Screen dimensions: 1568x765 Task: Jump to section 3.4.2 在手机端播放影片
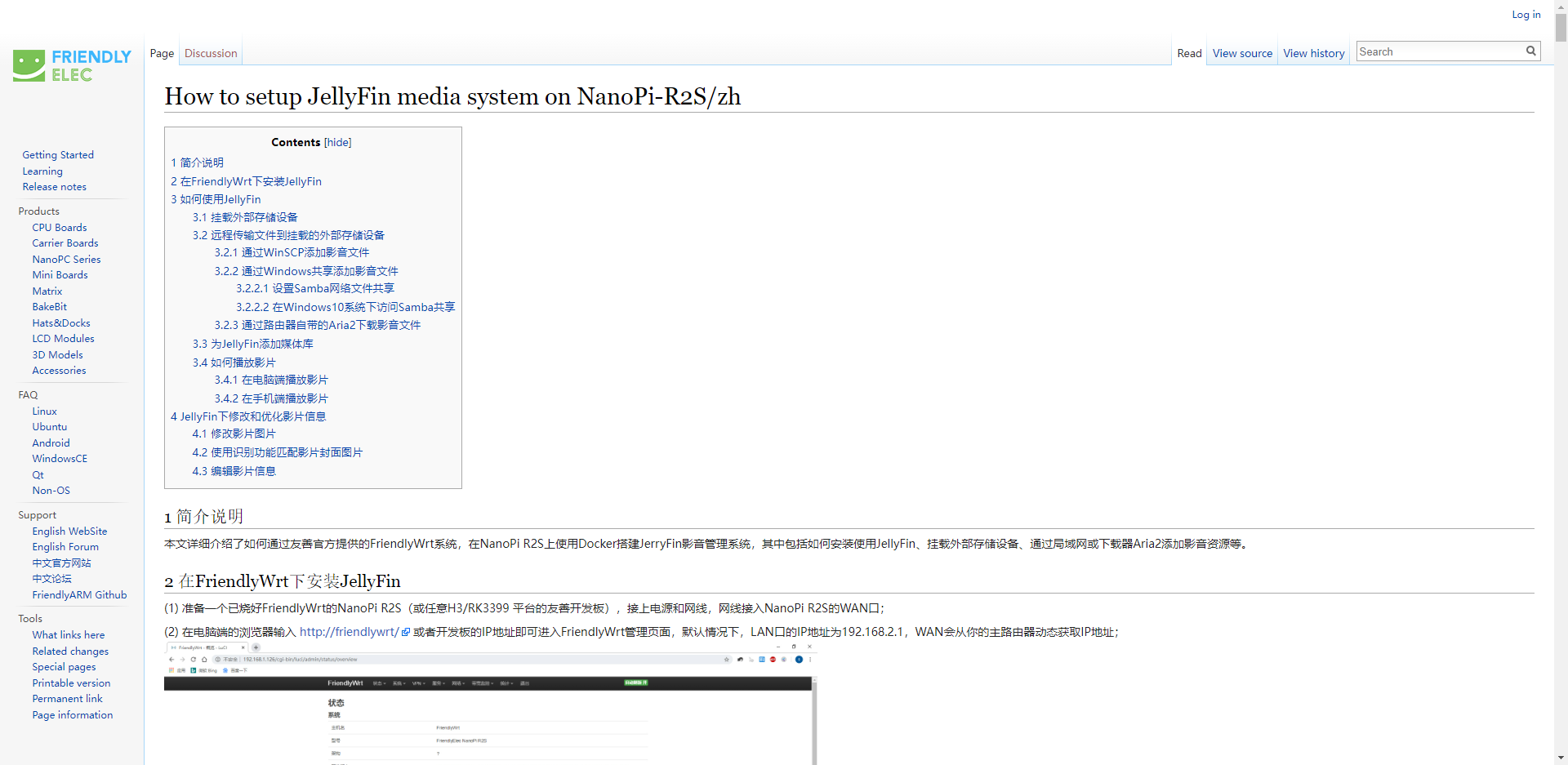[271, 398]
